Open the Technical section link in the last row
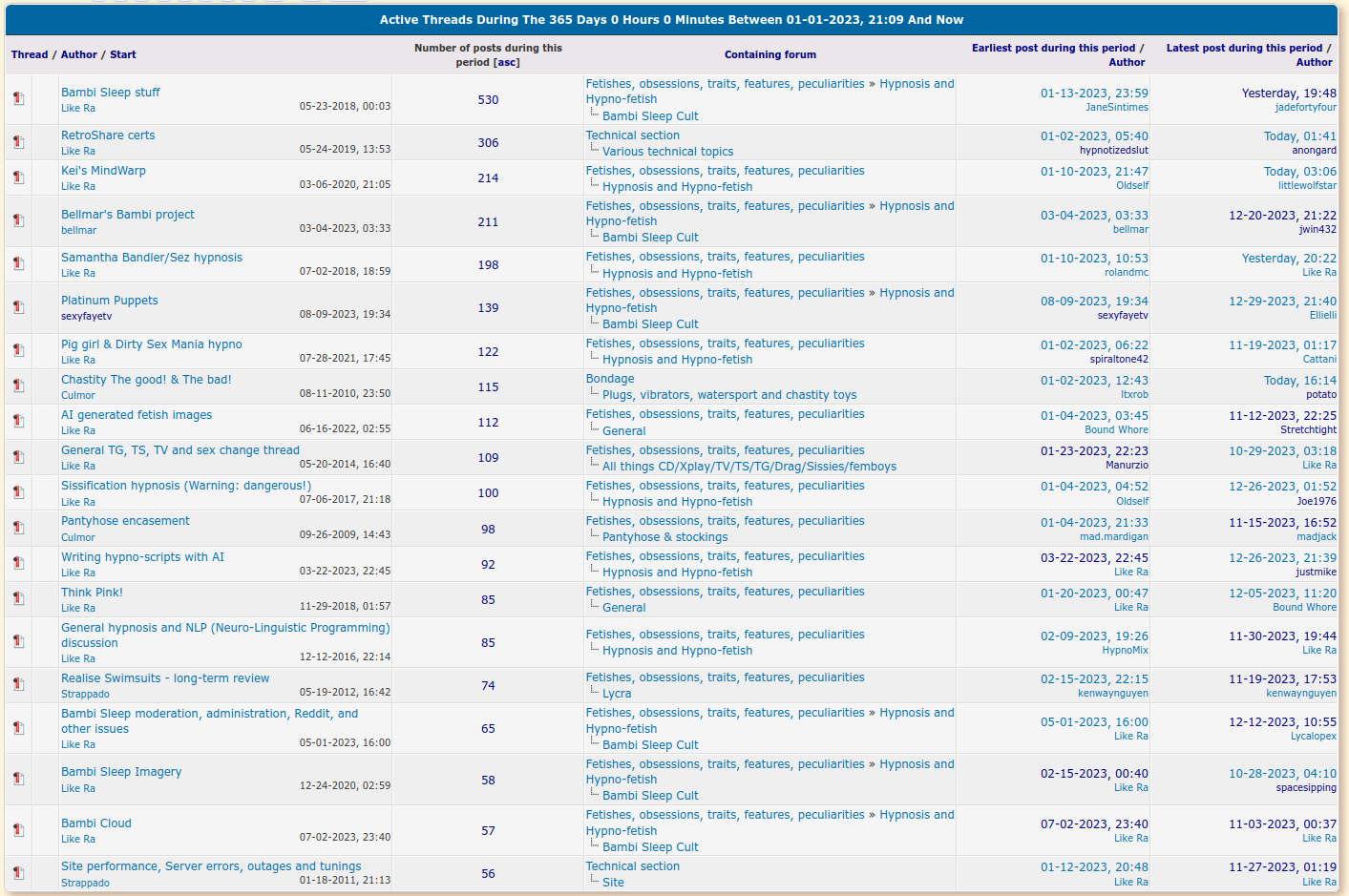 (632, 866)
